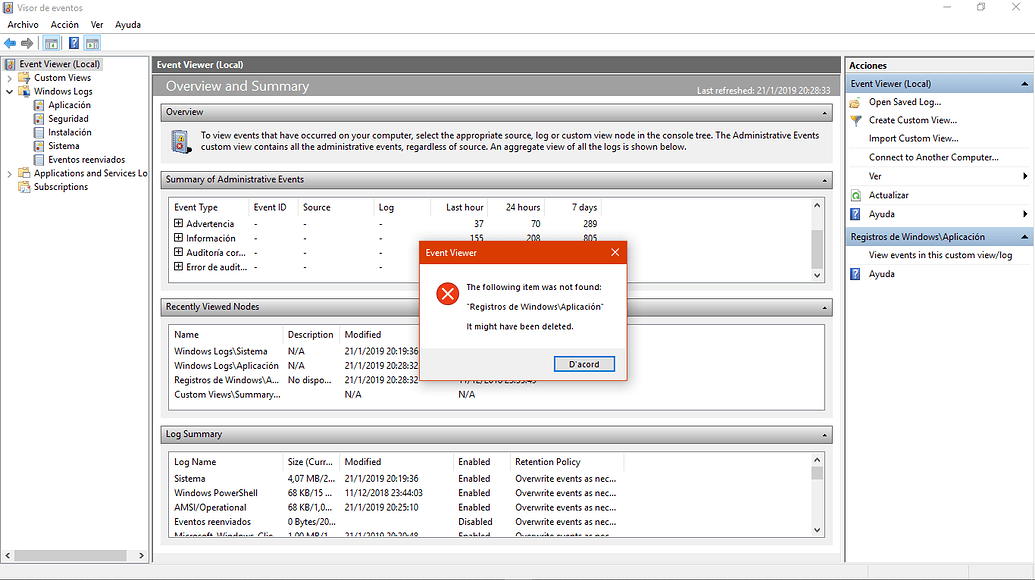Select Windows Logs\Aplicación in Recently Viewed
Viewport: 1035px width, 580px height.
pos(226,366)
